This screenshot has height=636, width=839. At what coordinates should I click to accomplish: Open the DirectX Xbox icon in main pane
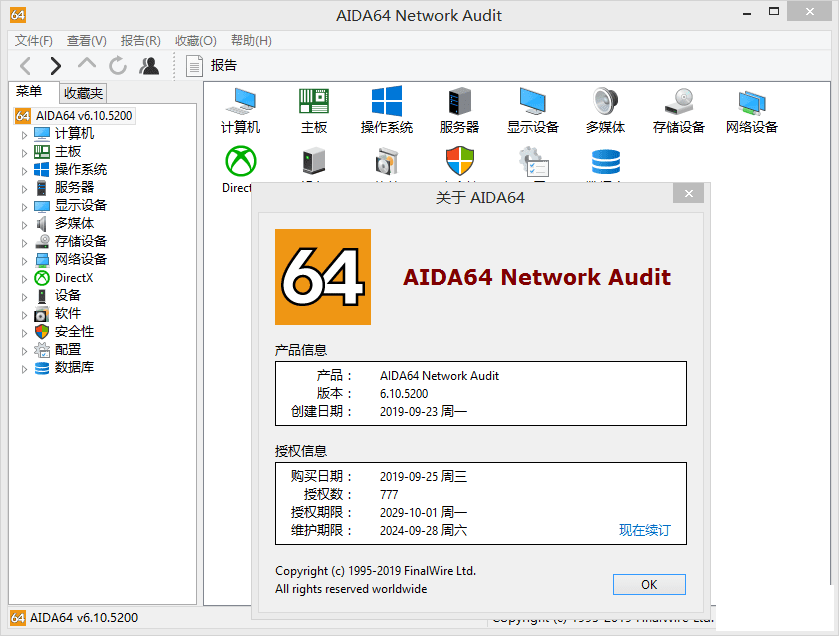tap(240, 162)
